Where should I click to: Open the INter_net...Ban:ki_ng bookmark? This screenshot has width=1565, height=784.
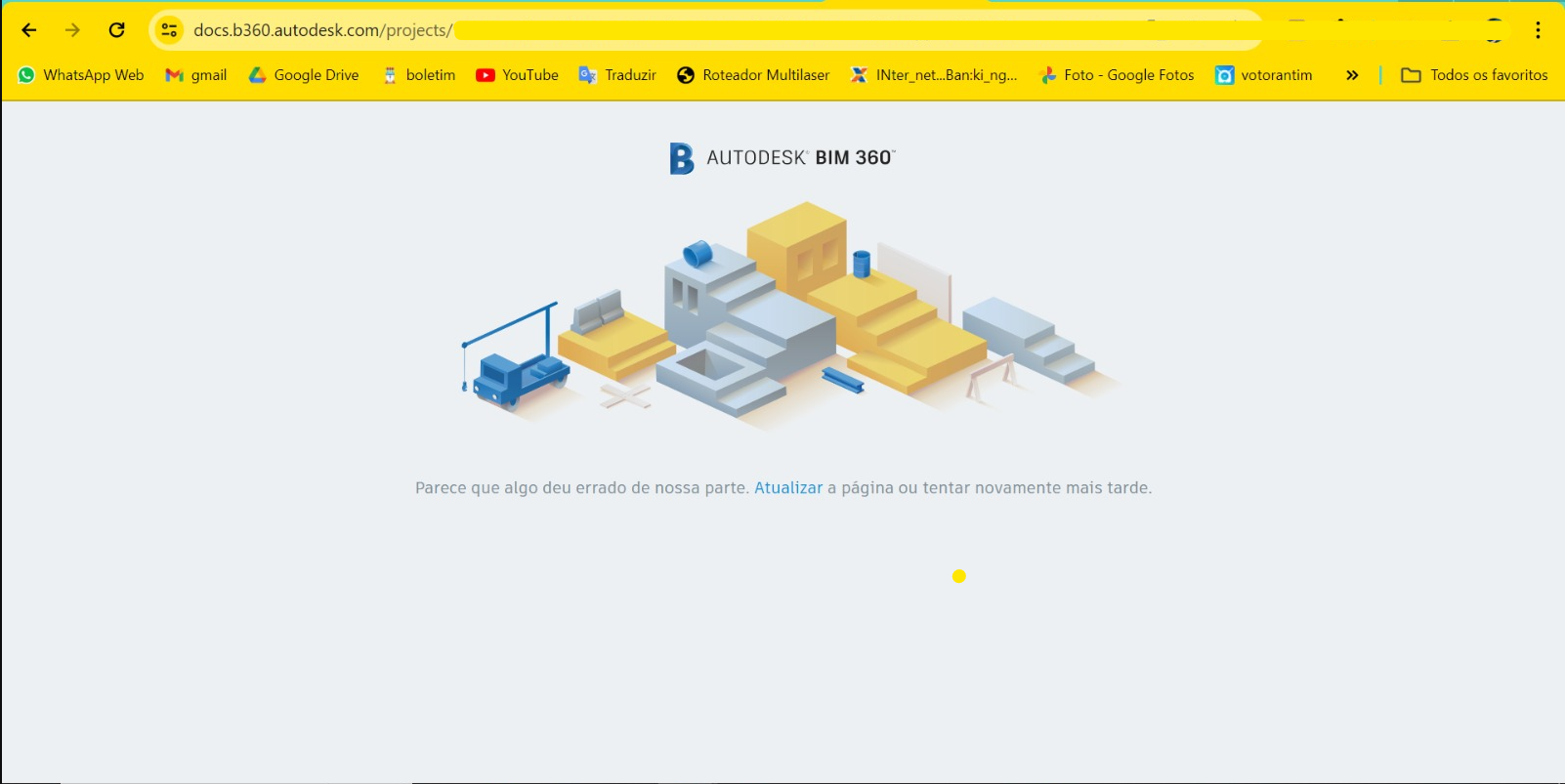(934, 75)
